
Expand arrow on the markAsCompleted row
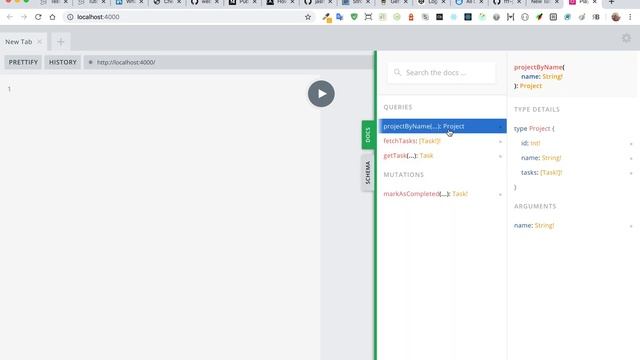tap(500, 195)
